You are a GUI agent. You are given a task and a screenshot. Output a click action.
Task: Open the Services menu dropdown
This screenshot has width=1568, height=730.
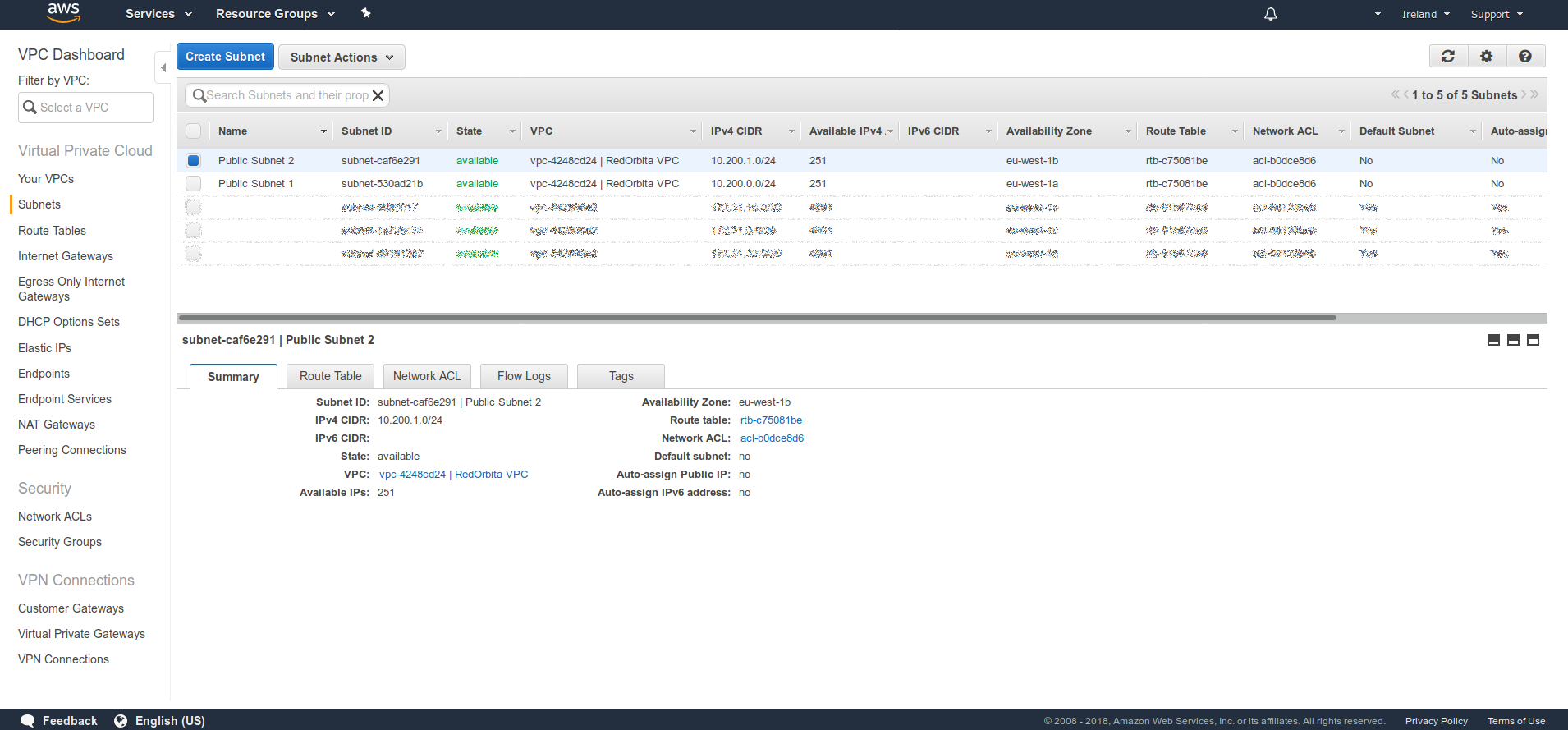click(x=158, y=14)
